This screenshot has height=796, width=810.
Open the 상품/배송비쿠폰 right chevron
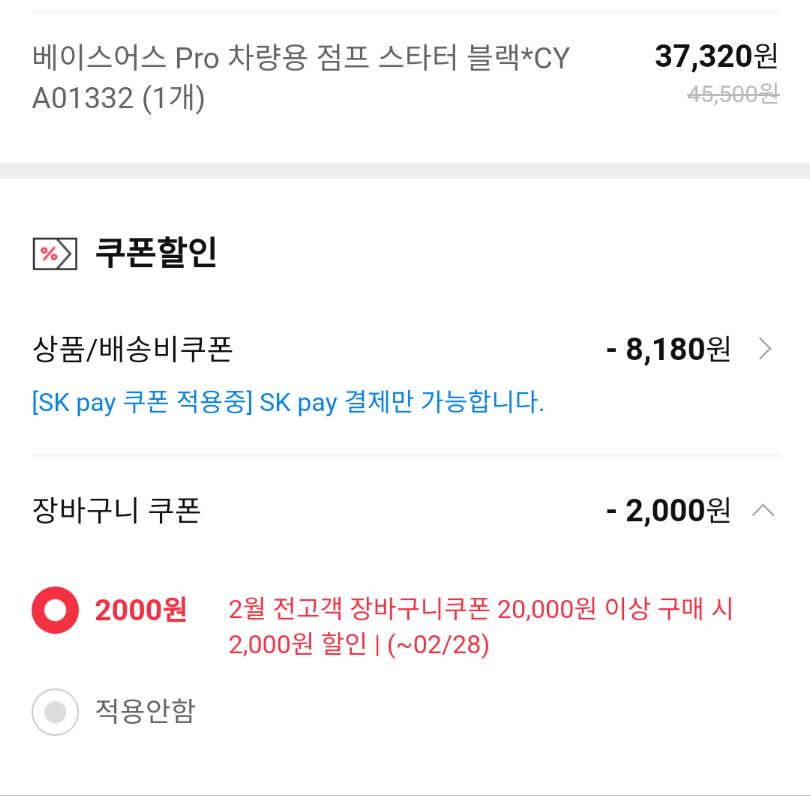tap(765, 349)
